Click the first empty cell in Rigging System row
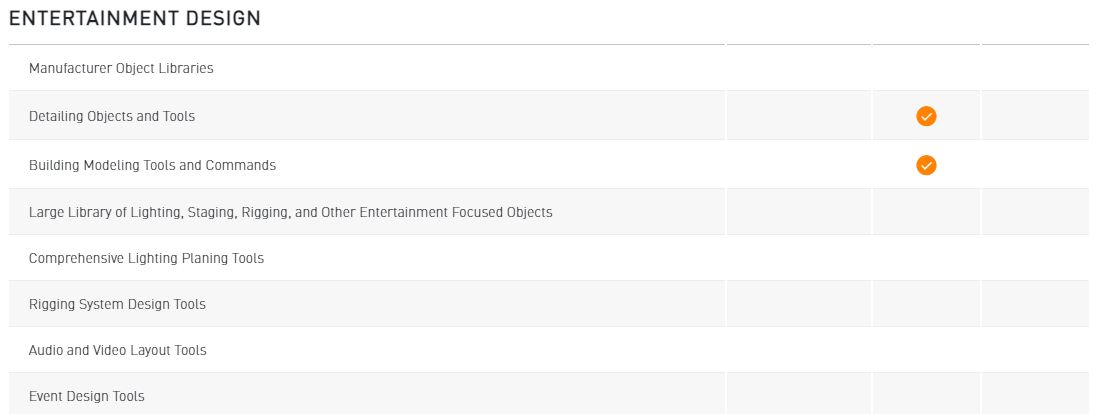1097x414 pixels. (798, 304)
